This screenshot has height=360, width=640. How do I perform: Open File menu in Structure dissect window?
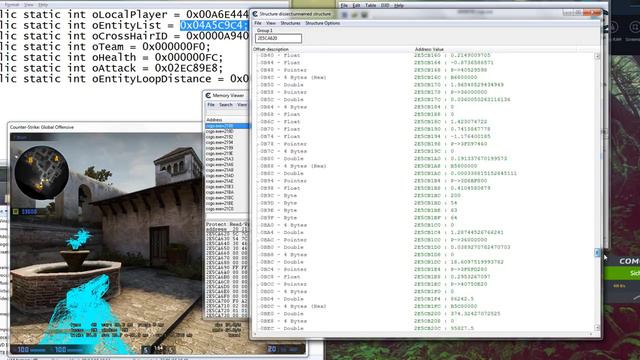pyautogui.click(x=258, y=23)
